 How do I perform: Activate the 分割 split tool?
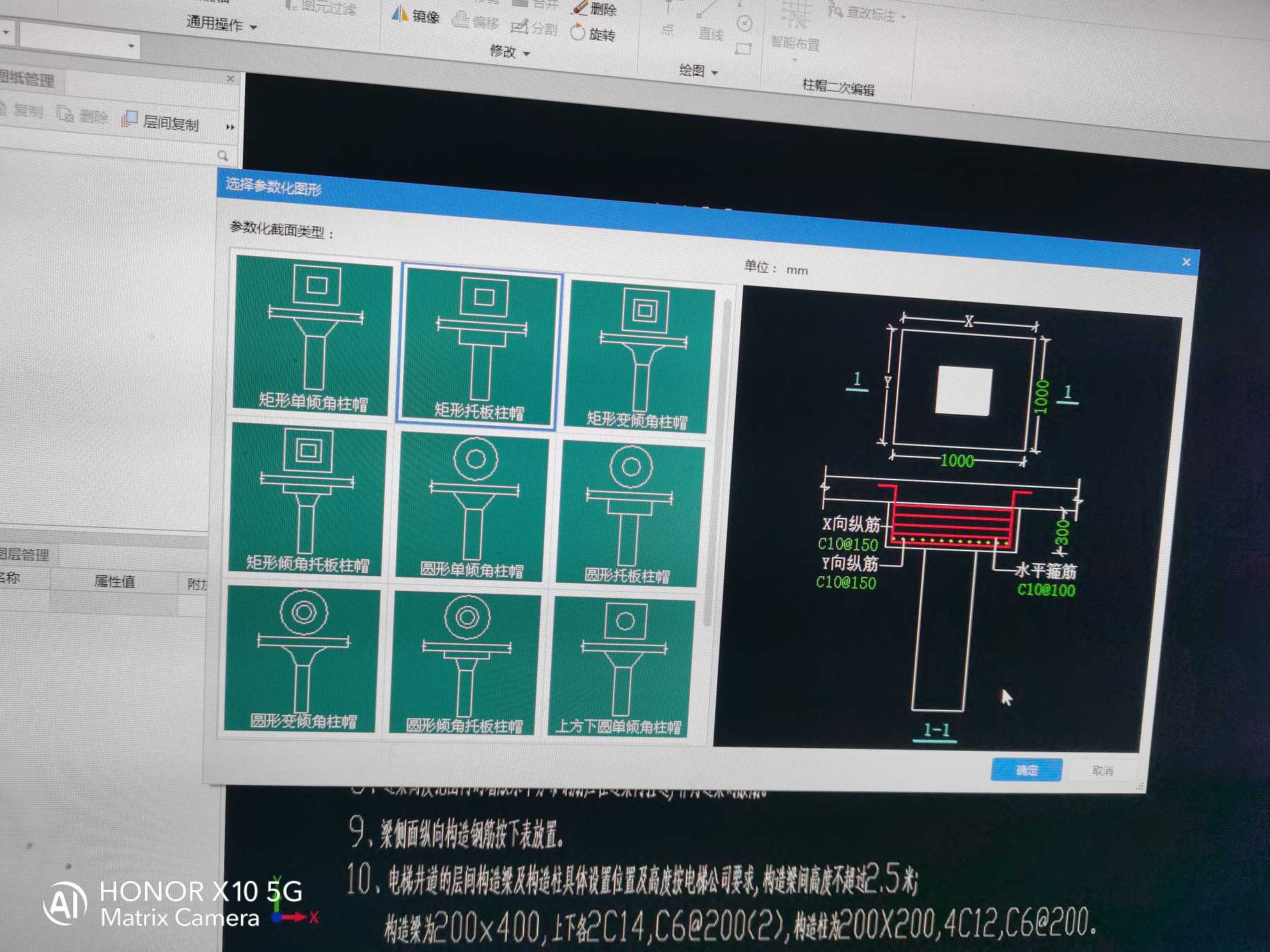534,28
